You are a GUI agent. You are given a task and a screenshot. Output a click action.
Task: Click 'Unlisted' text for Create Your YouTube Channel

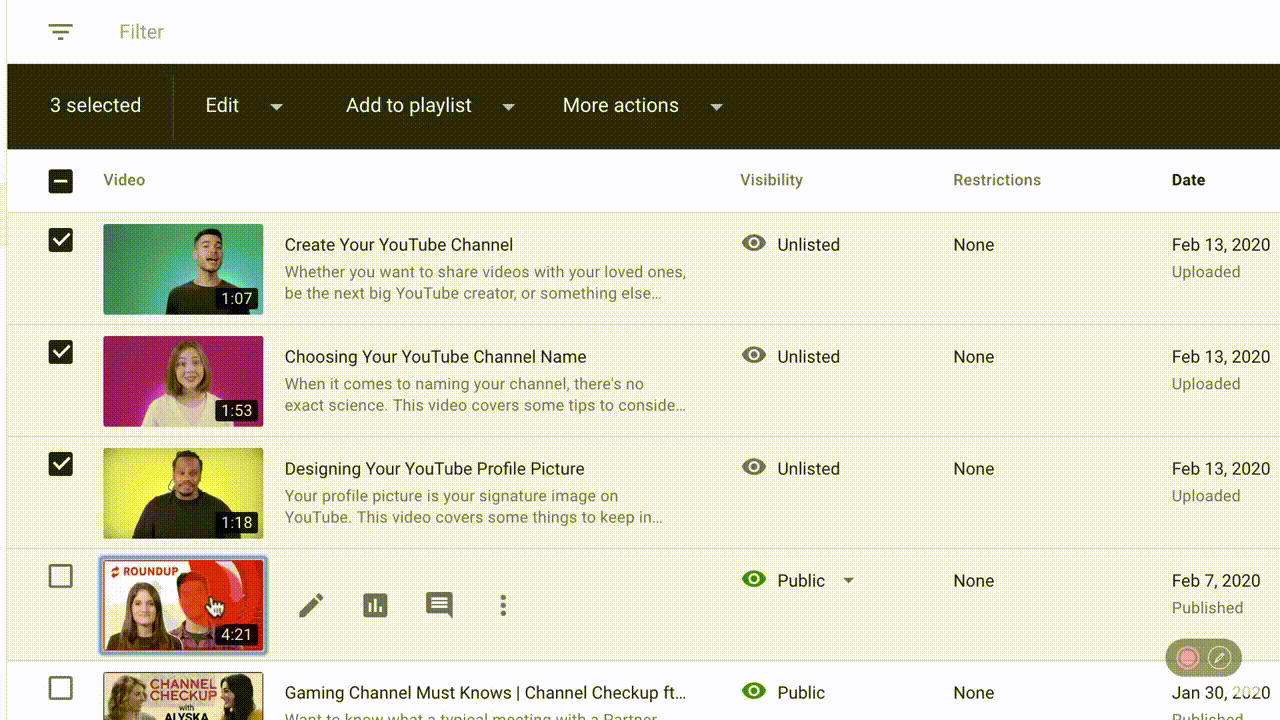point(808,245)
